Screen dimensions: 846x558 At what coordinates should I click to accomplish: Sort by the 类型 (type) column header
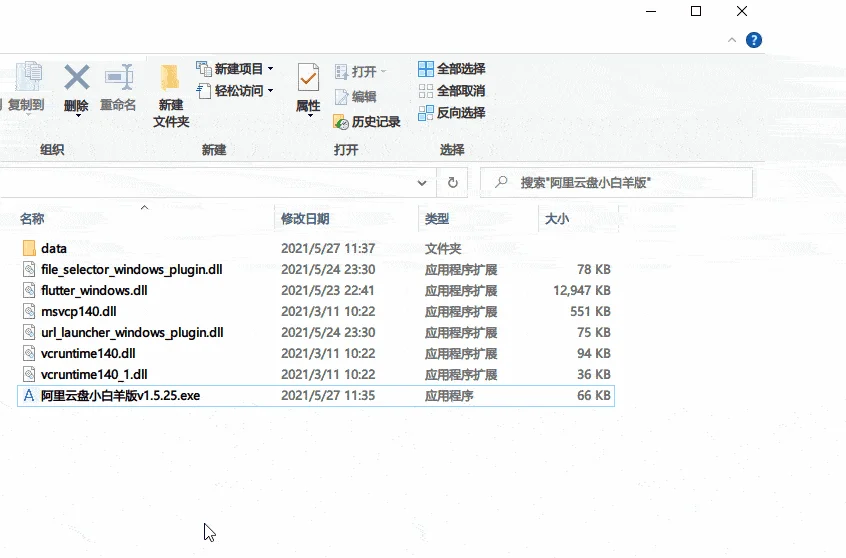(436, 219)
